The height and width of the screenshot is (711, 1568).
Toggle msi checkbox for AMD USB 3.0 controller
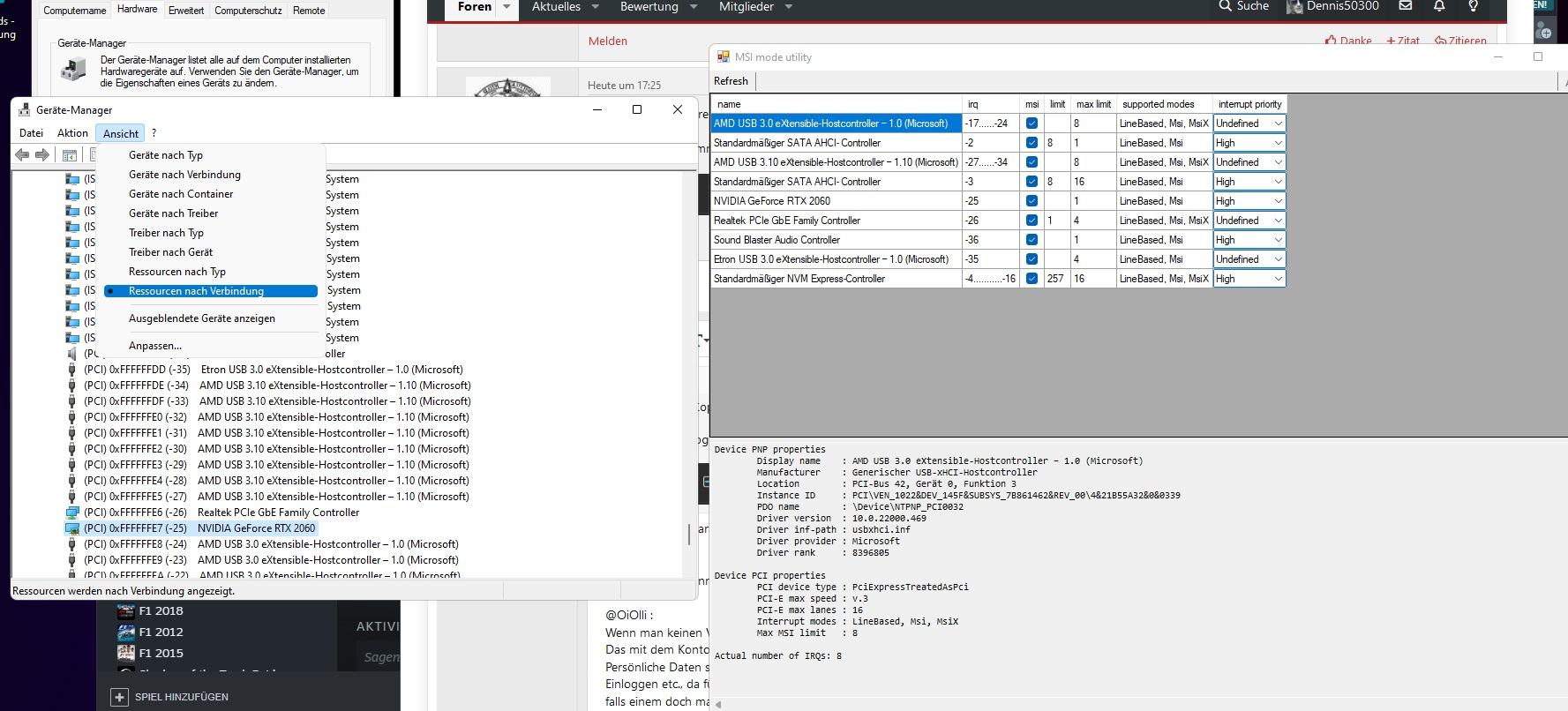pyautogui.click(x=1032, y=123)
